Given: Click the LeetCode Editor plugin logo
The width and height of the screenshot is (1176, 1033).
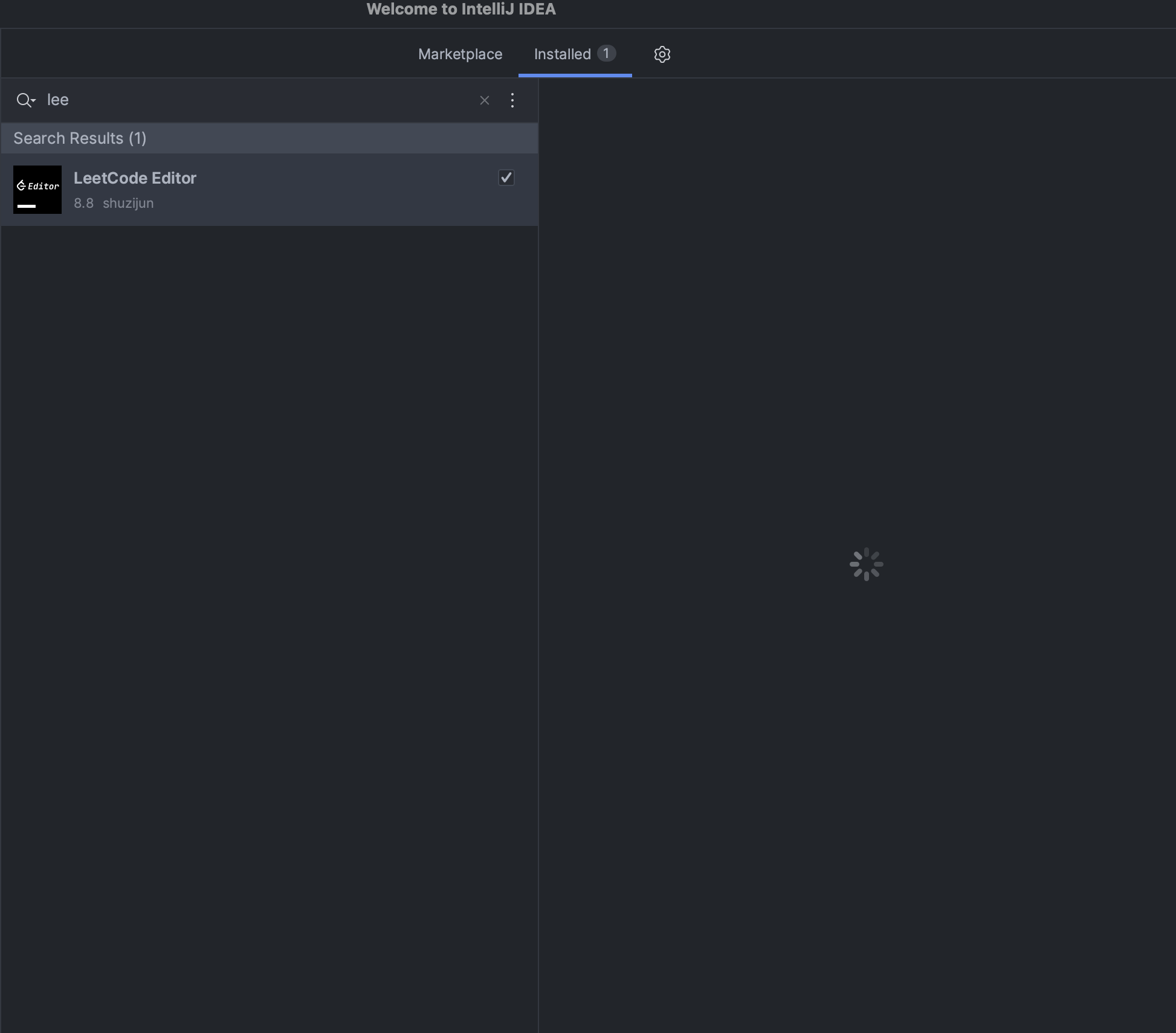Looking at the screenshot, I should click(37, 190).
